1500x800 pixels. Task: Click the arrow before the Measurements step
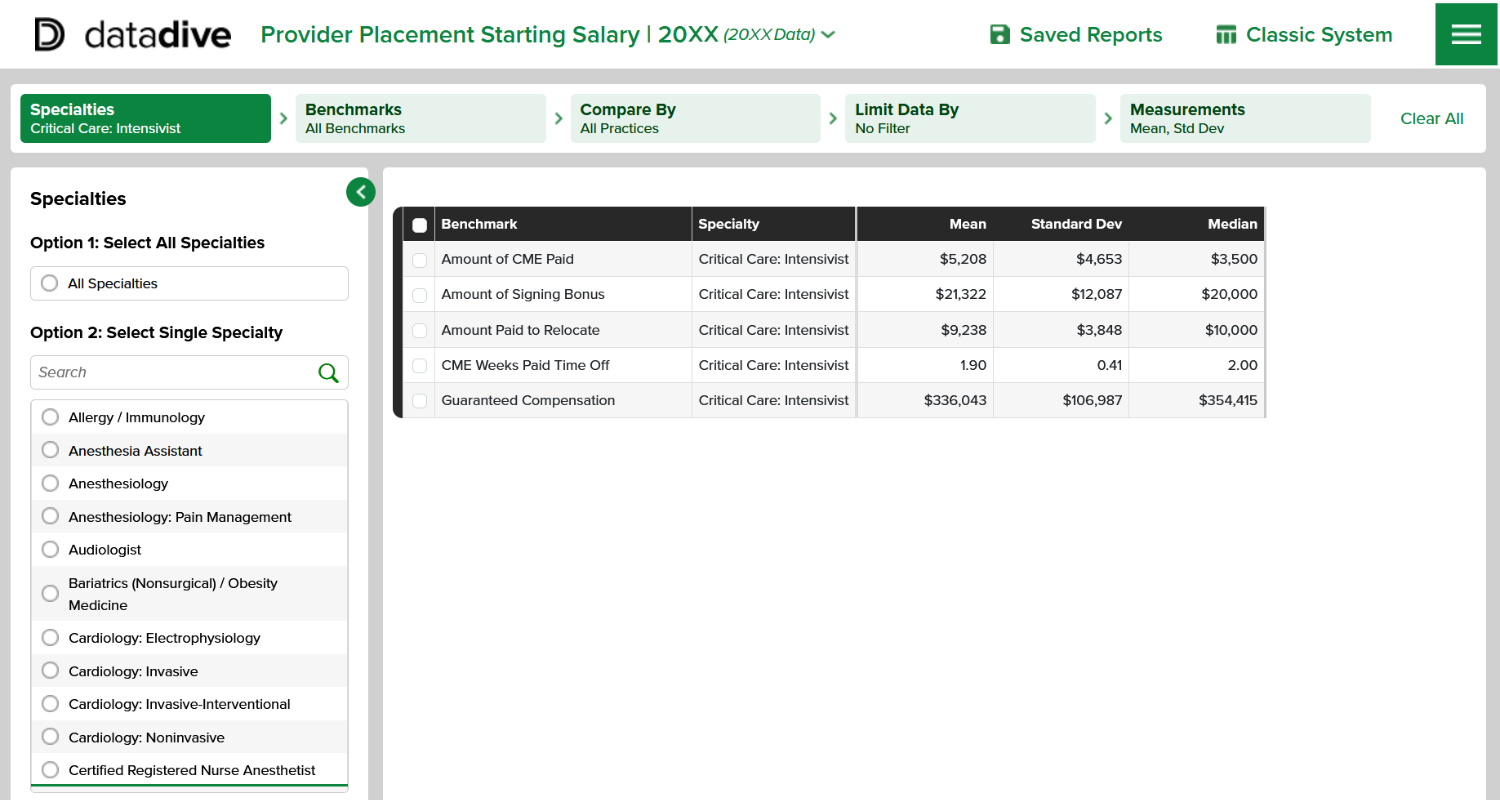pos(1108,119)
